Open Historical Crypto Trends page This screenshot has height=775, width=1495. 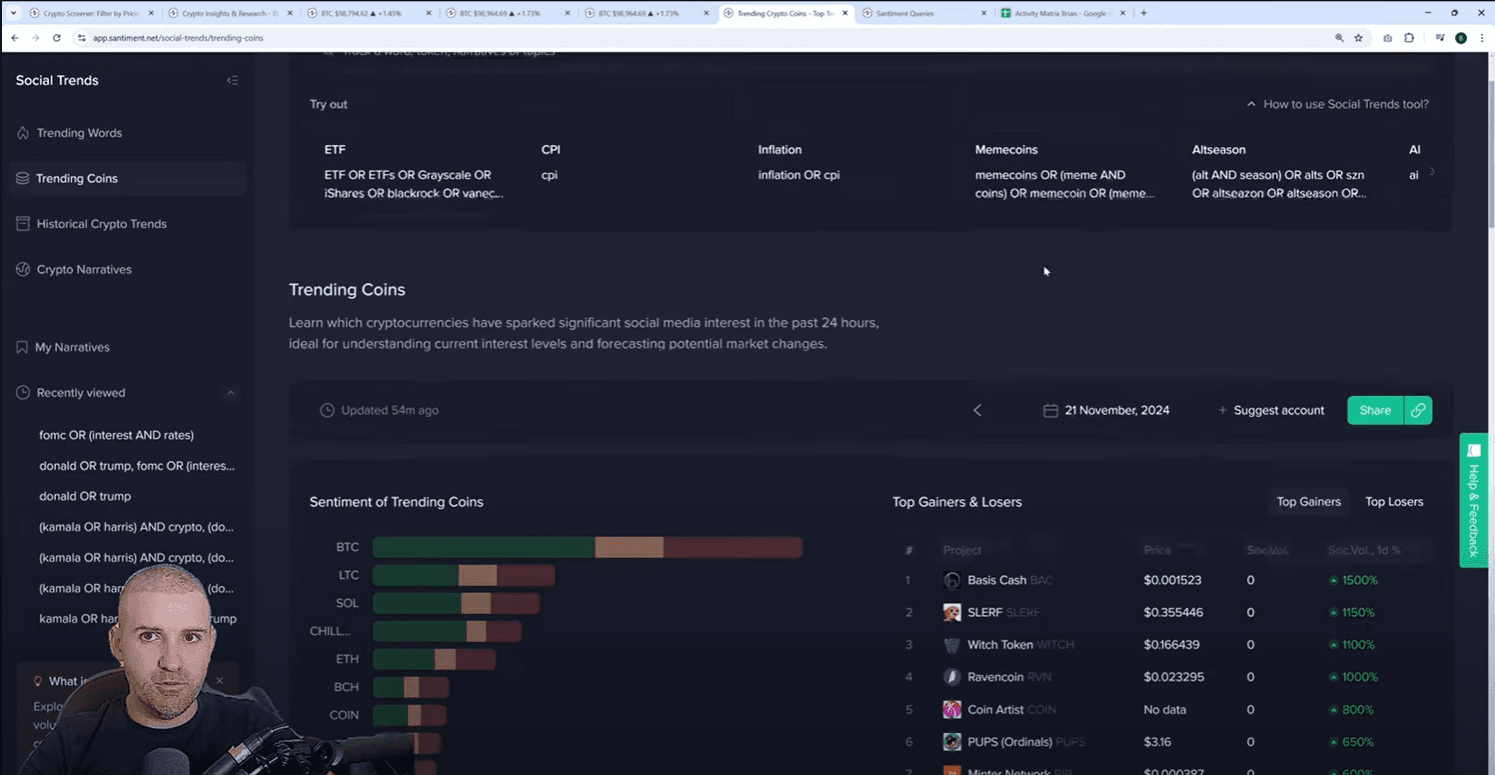click(101, 224)
